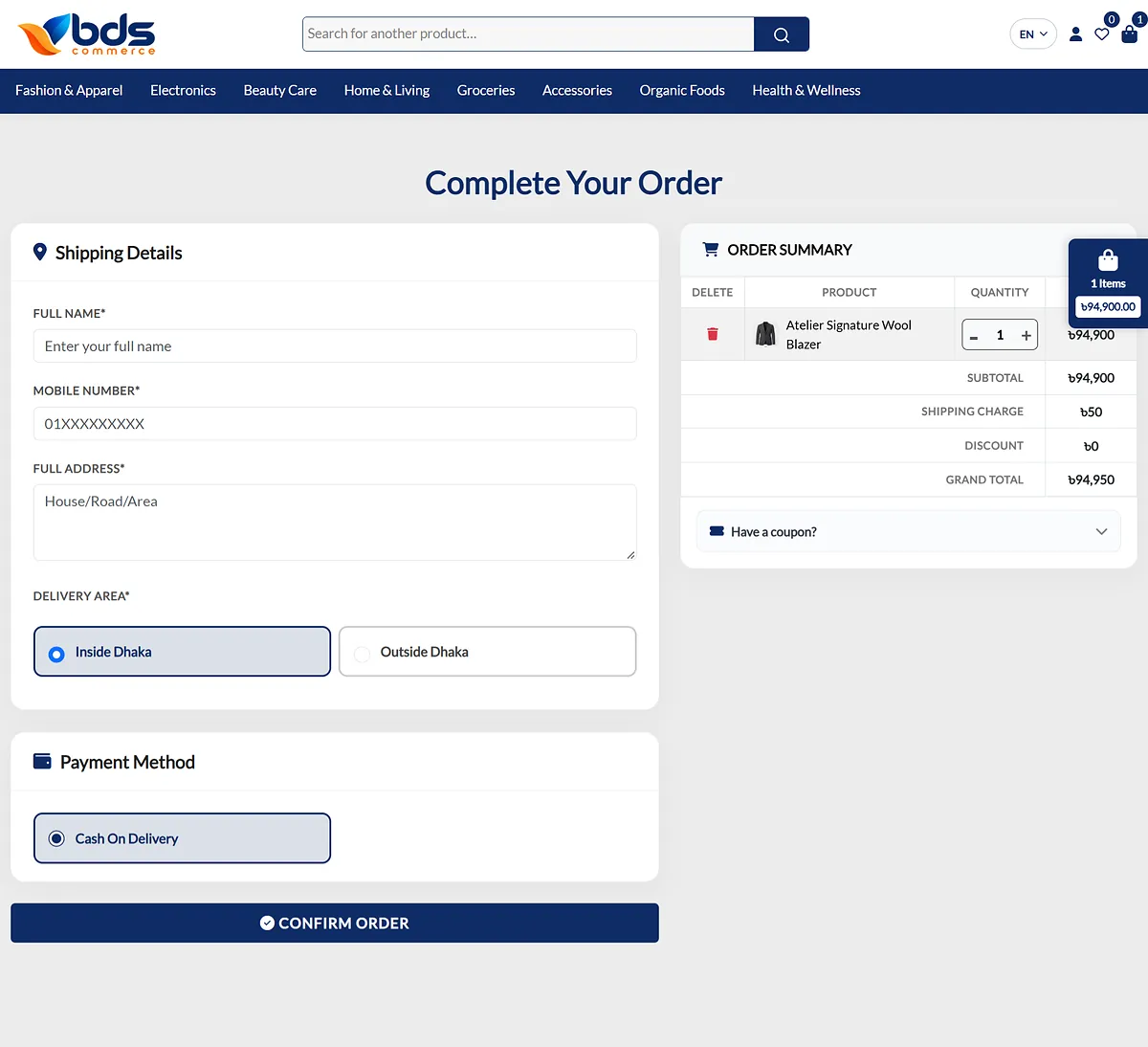The image size is (1148, 1047).
Task: Click the coupon ticket icon
Action: (717, 531)
